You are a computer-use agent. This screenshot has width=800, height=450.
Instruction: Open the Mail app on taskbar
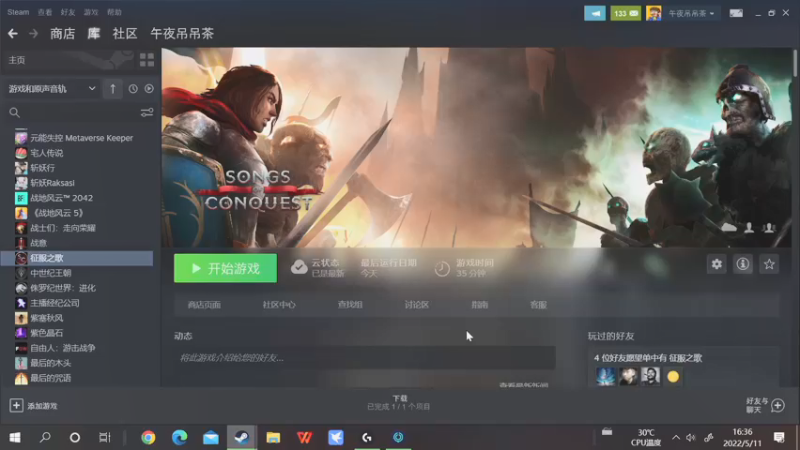[x=211, y=437]
